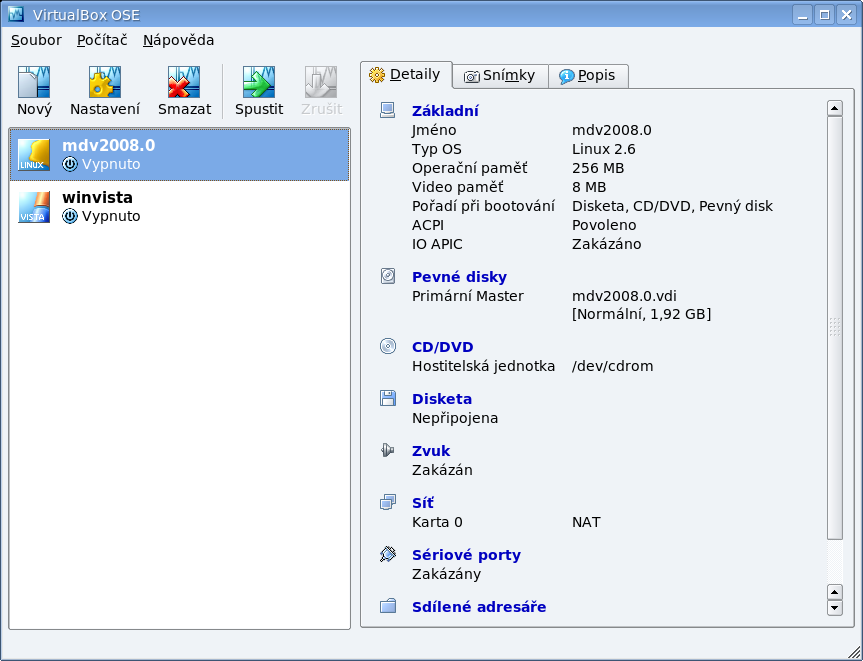Click the serial port icon beside Sériové porty
Viewport: 863px width, 661px height.
point(387,554)
